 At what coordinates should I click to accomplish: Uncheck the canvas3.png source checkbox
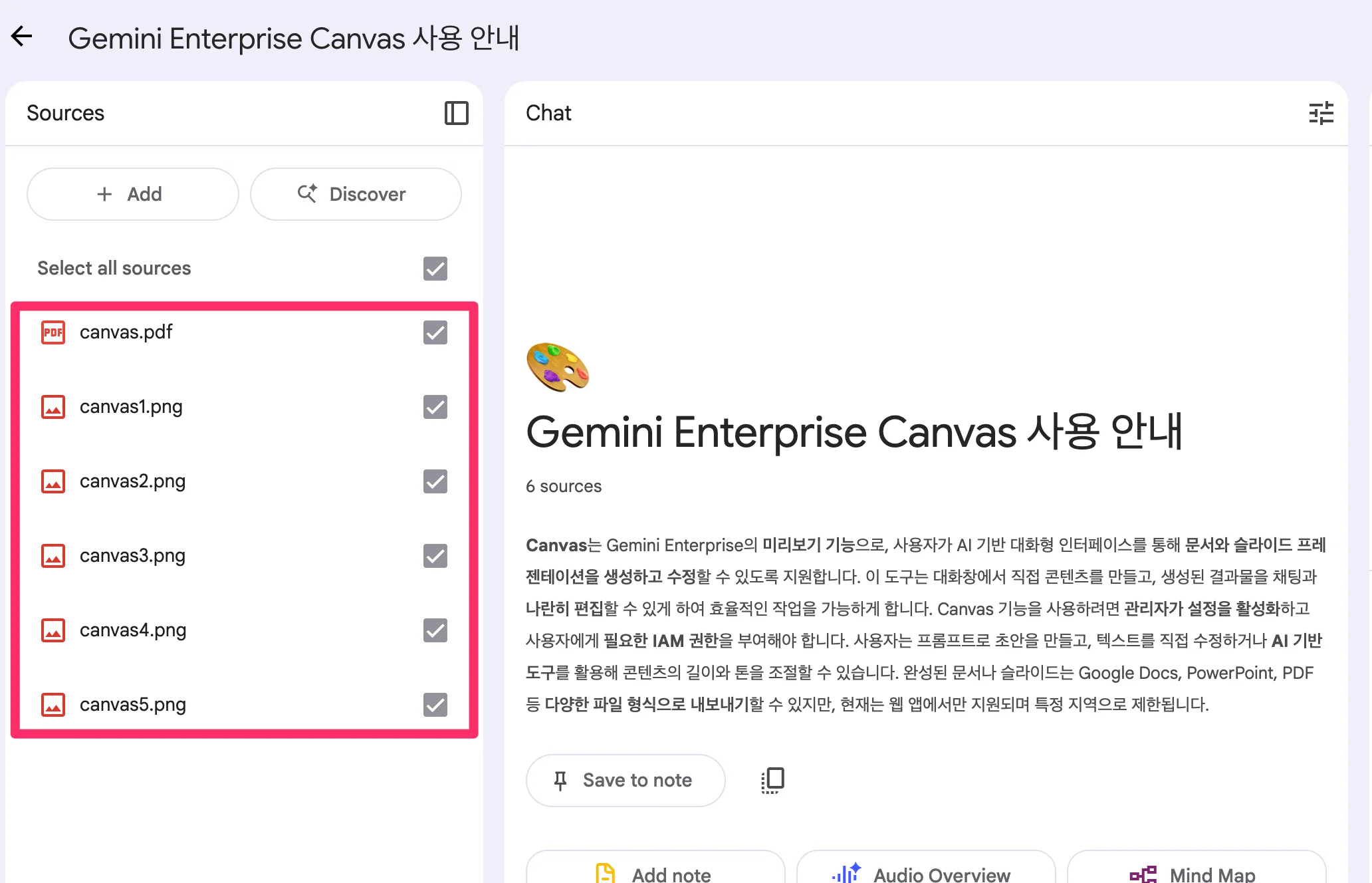[435, 556]
